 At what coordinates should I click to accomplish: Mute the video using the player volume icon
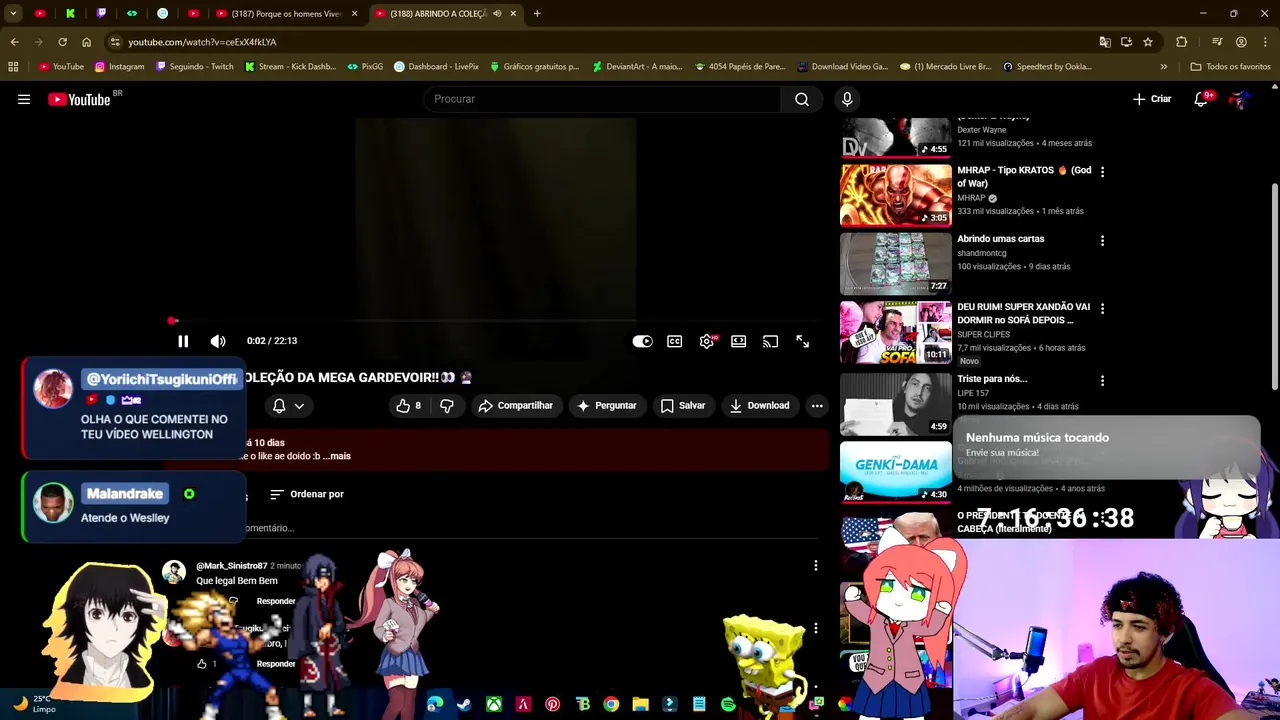pos(218,341)
